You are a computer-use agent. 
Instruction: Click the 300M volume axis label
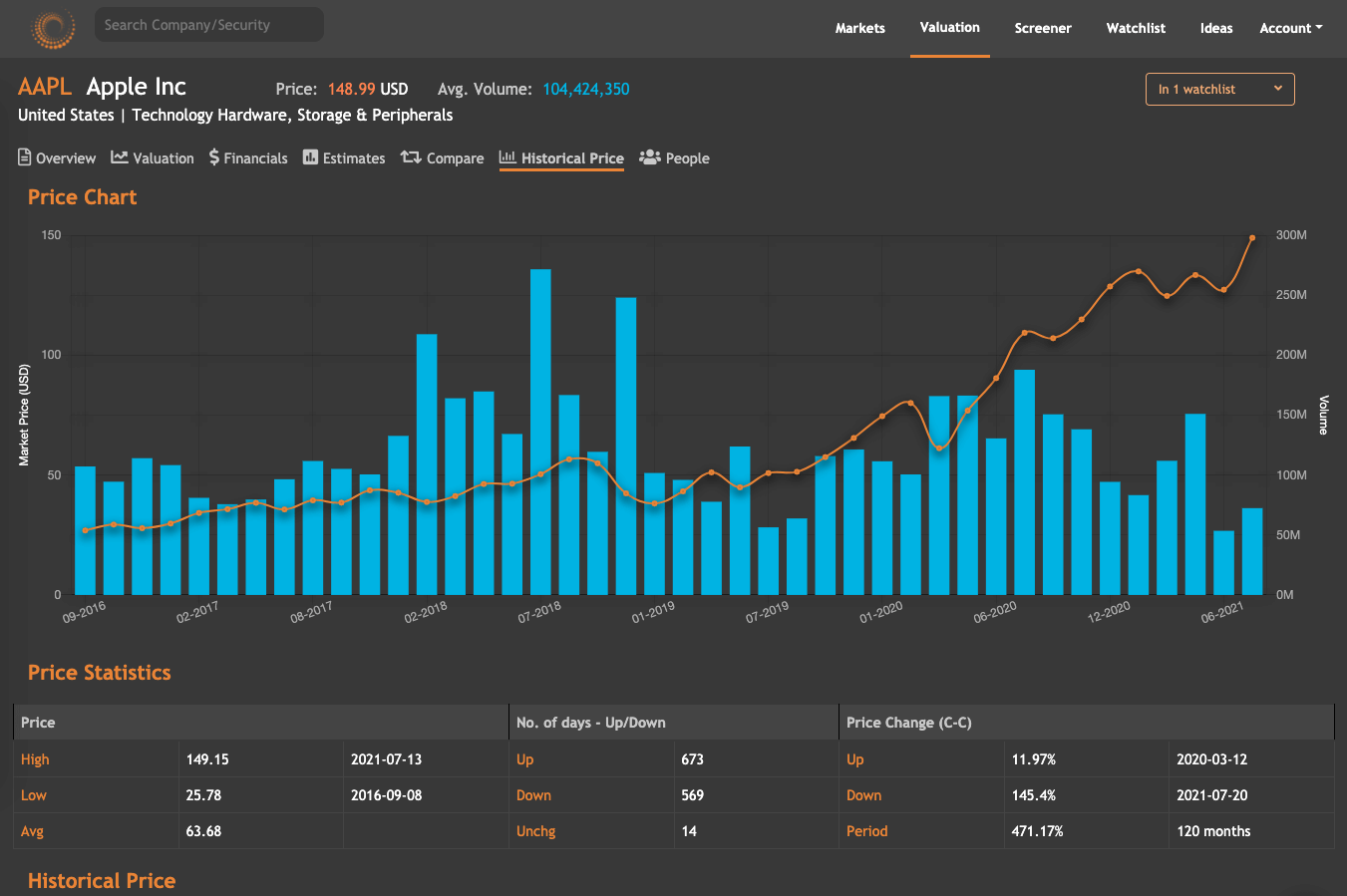click(x=1291, y=235)
